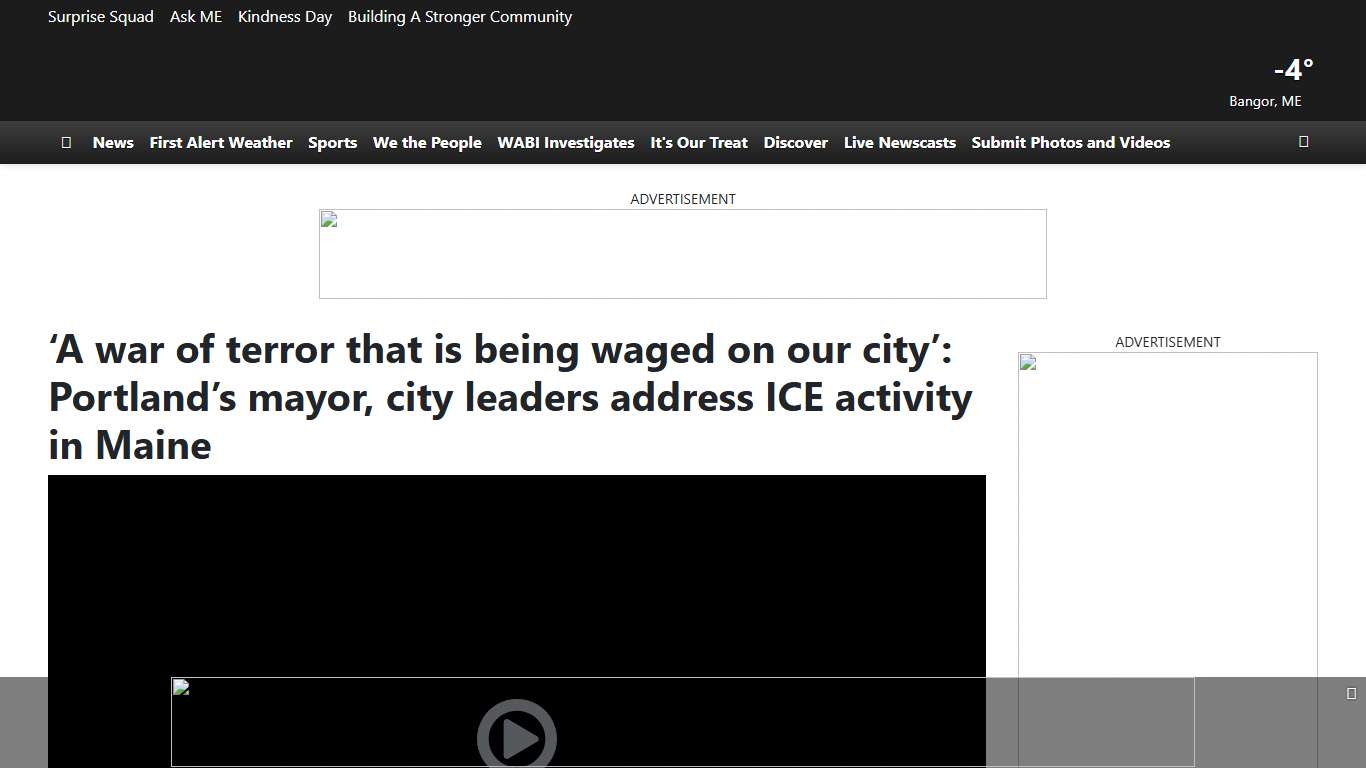The image size is (1366, 768).
Task: Go to Kindness Day page
Action: [x=285, y=17]
